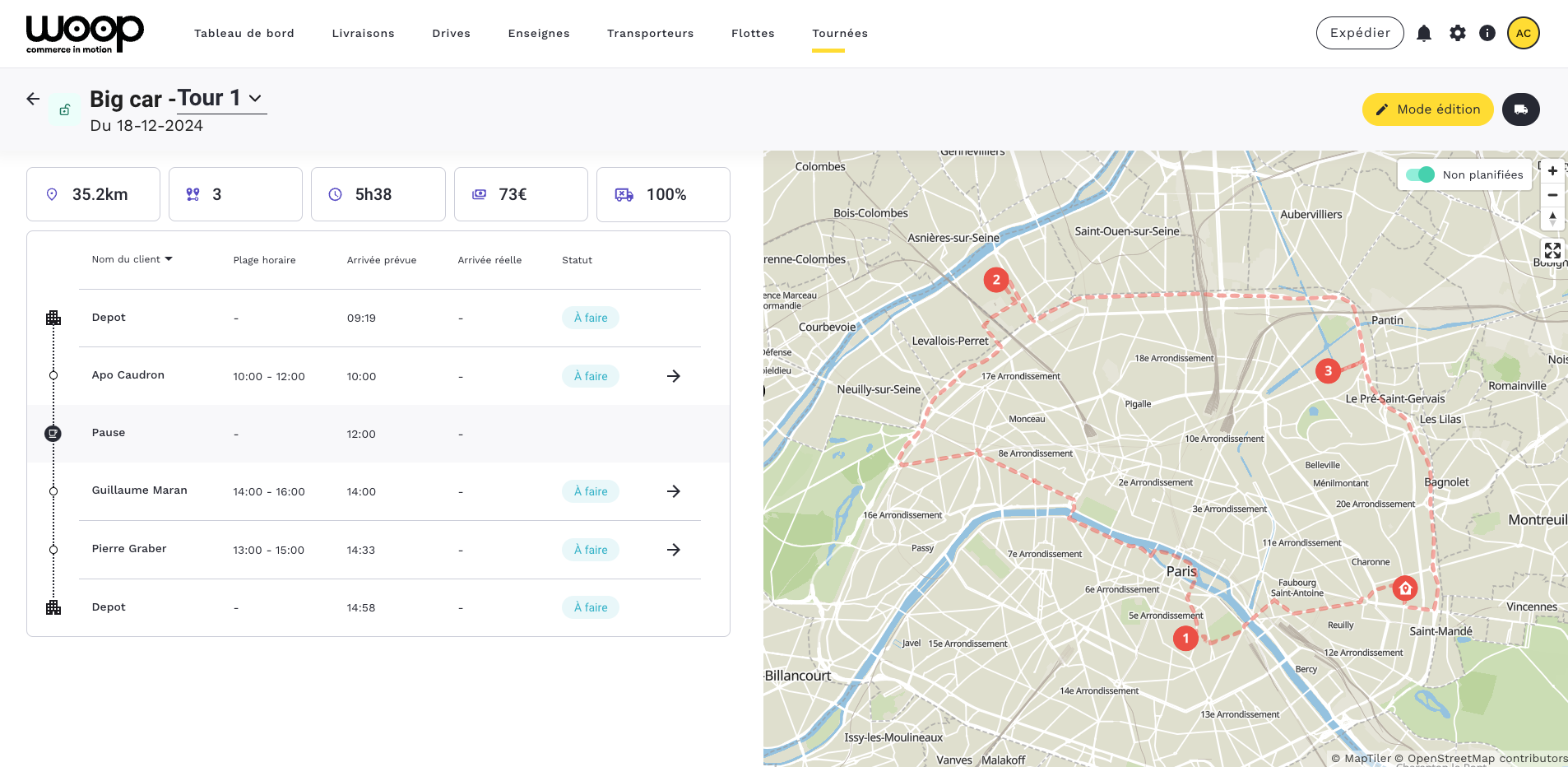Reset map bearing with compass control

1552,219
